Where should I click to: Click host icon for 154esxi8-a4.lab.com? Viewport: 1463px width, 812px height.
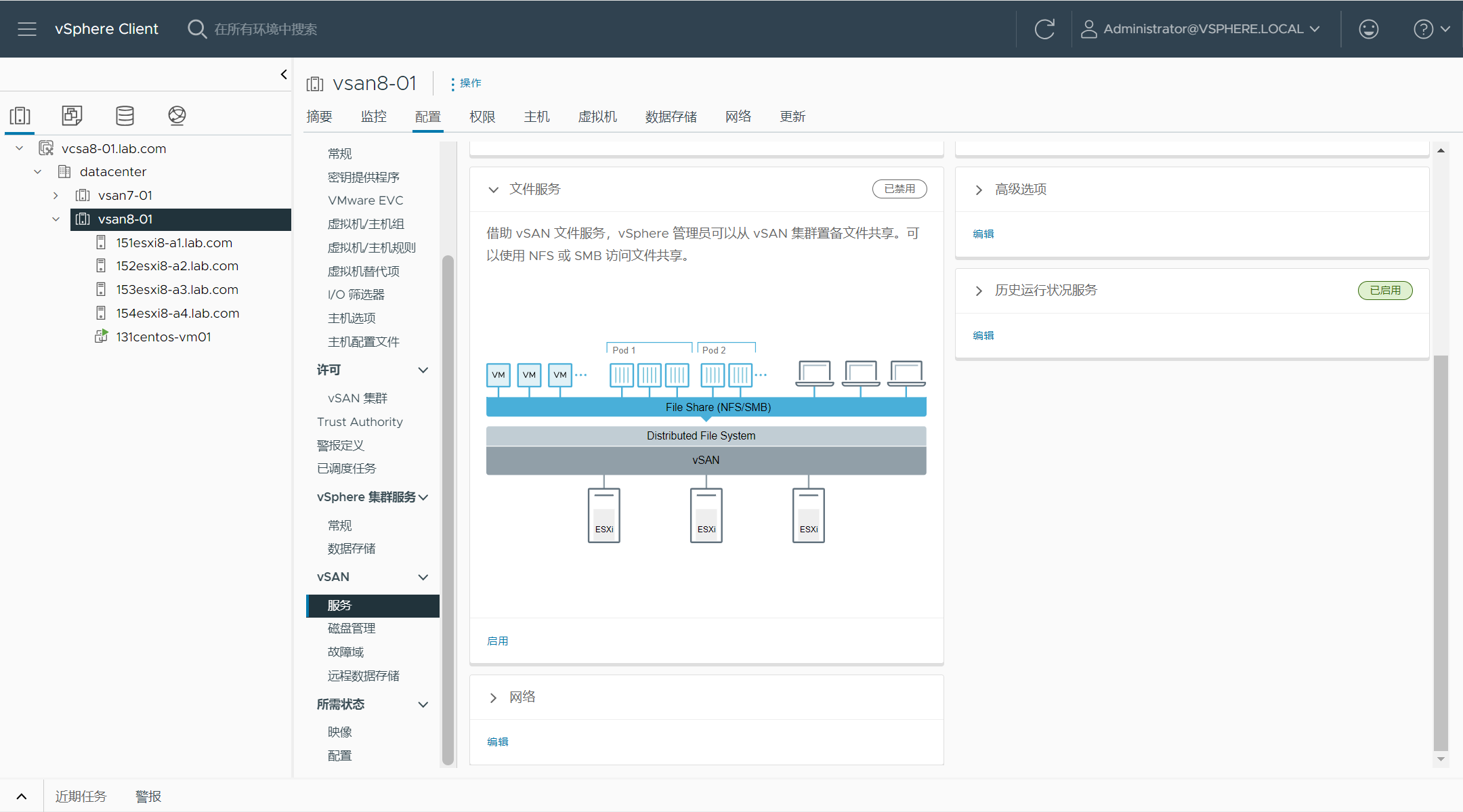coord(101,313)
